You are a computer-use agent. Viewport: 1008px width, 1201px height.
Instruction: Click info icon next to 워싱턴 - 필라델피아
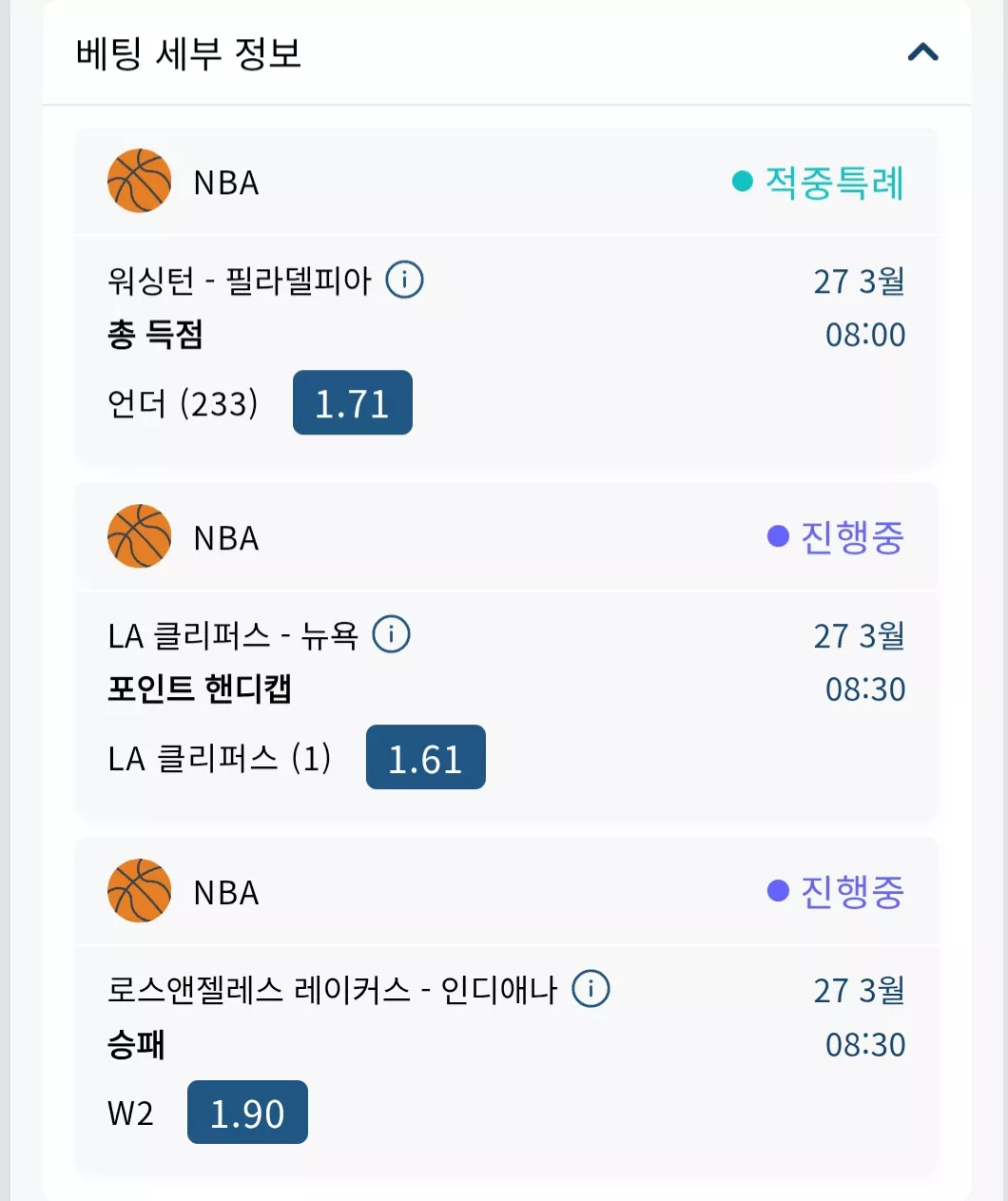[404, 280]
